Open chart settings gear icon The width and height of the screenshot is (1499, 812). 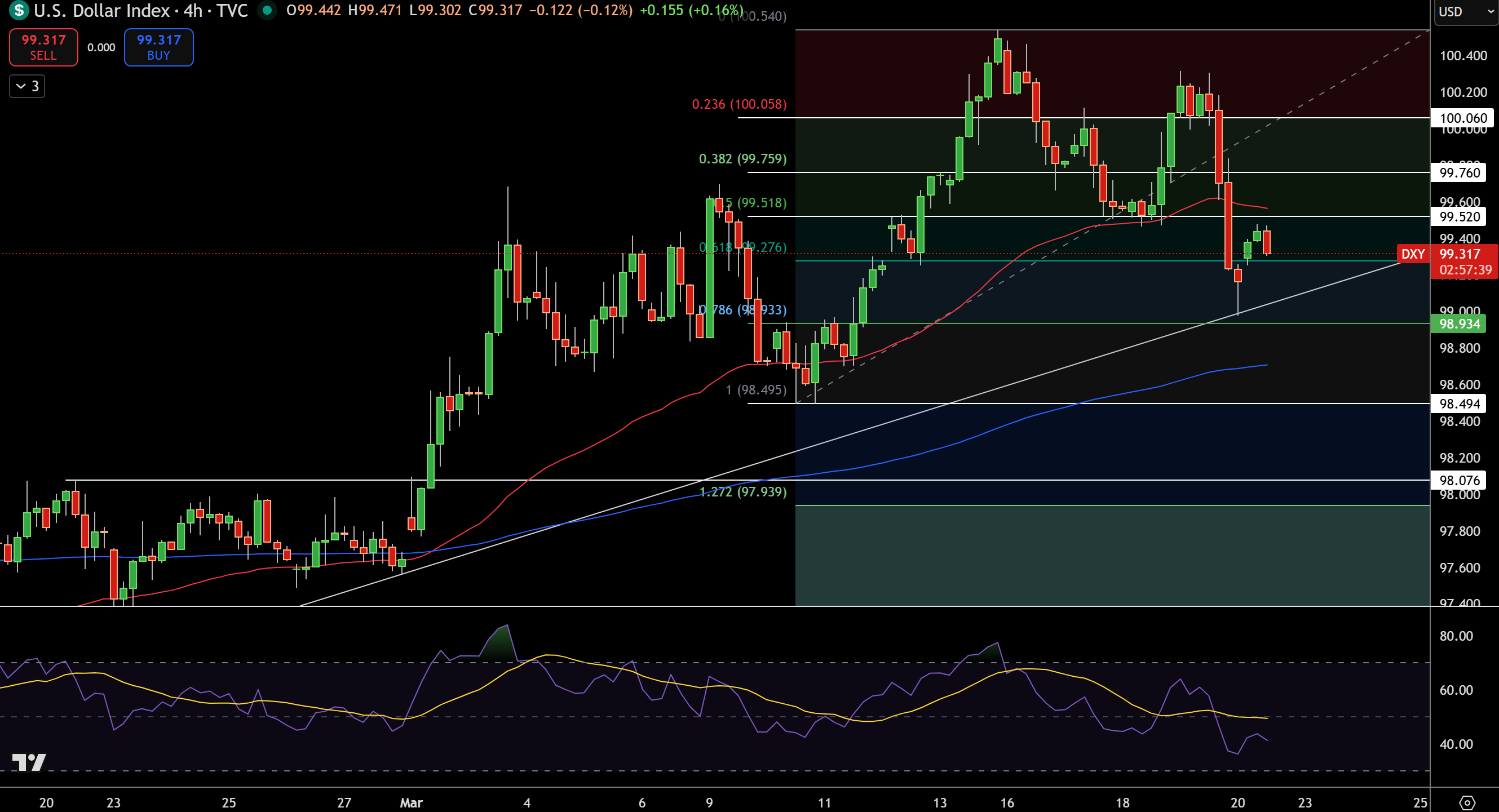[x=1467, y=802]
